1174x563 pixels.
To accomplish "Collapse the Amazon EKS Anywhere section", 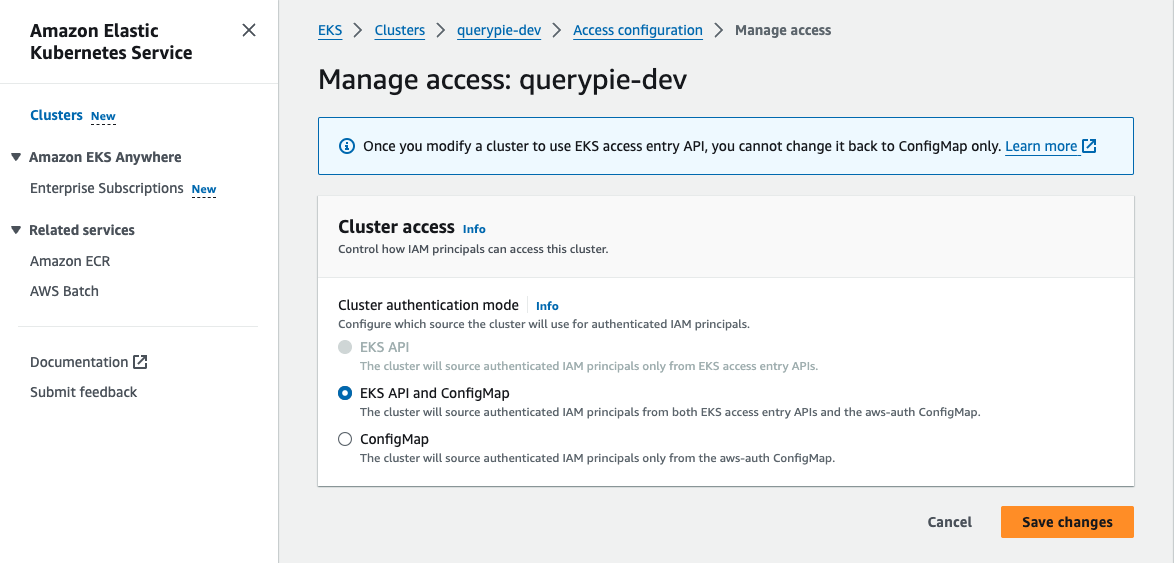I will 16,157.
